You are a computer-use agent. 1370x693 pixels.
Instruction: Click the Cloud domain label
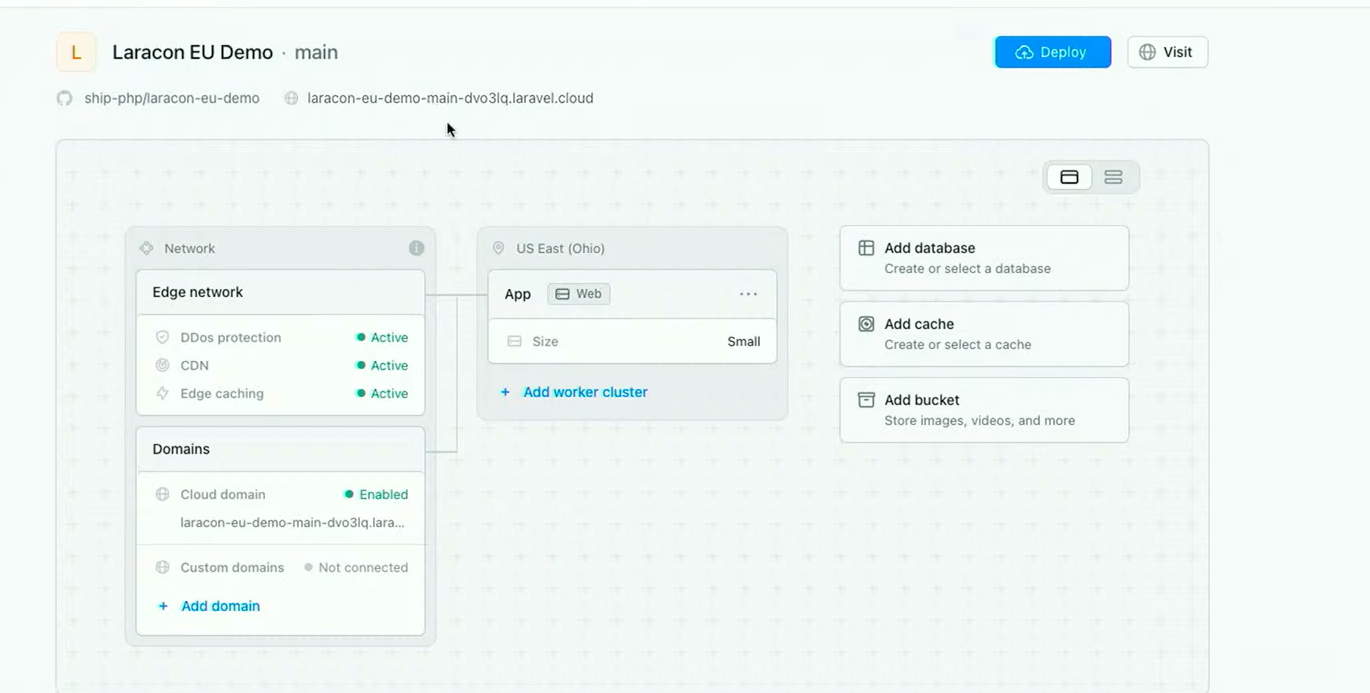pyautogui.click(x=223, y=494)
